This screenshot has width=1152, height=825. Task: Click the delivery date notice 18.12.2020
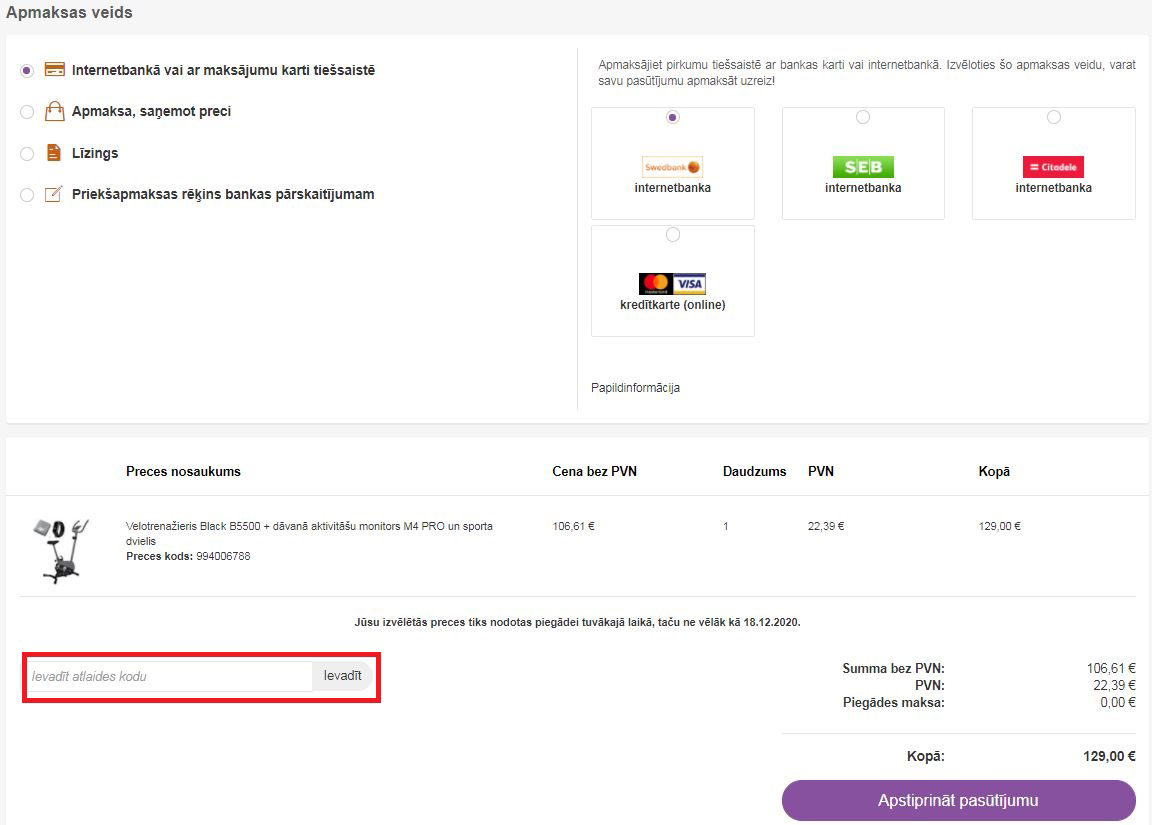click(577, 622)
